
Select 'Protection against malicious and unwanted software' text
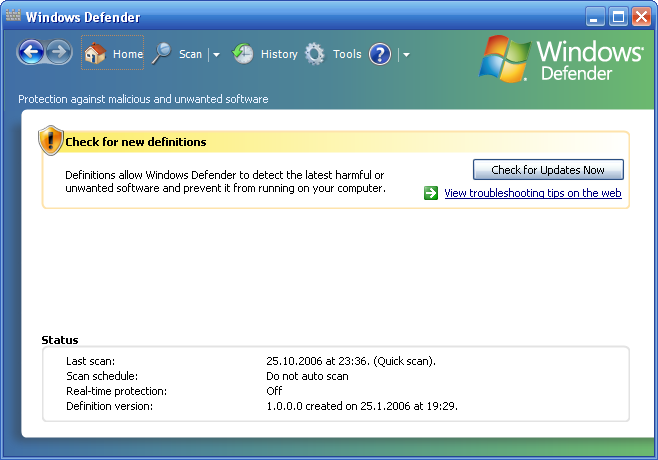(x=143, y=99)
